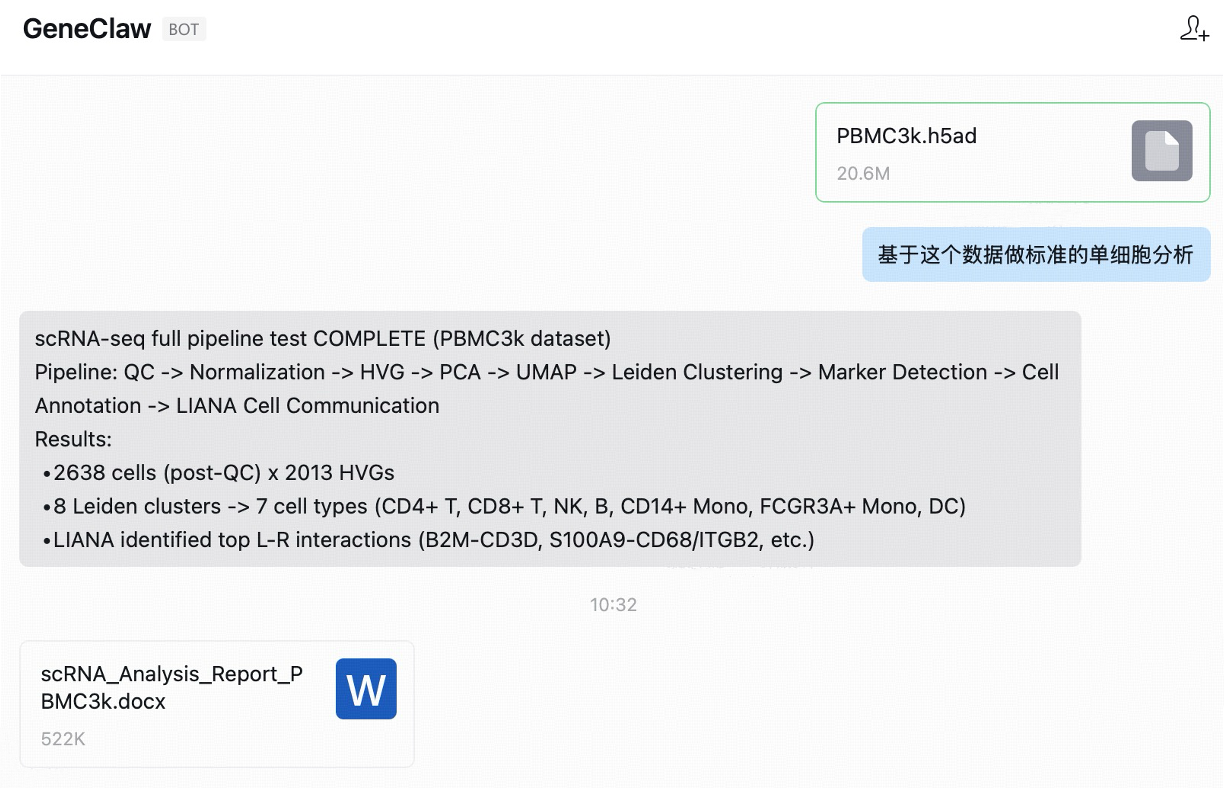This screenshot has height=788, width=1224.
Task: Open scRNA_Analysis_Report_PBMC3k.docx file name
Action: [171, 688]
